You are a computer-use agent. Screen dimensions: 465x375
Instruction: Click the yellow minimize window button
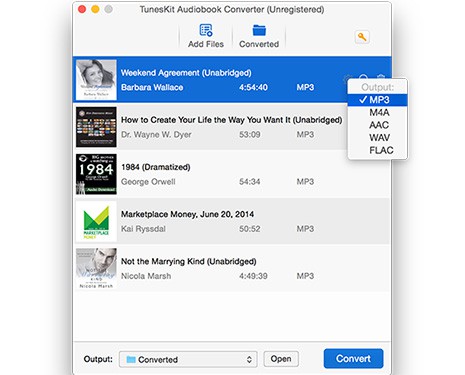click(x=95, y=9)
